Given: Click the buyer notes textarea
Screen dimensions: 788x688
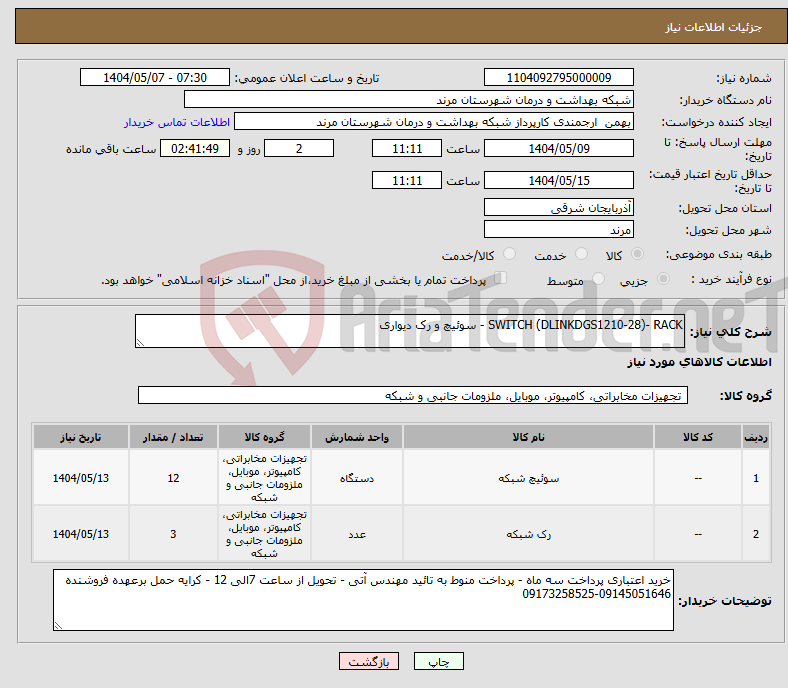Looking at the screenshot, I should coord(363,600).
